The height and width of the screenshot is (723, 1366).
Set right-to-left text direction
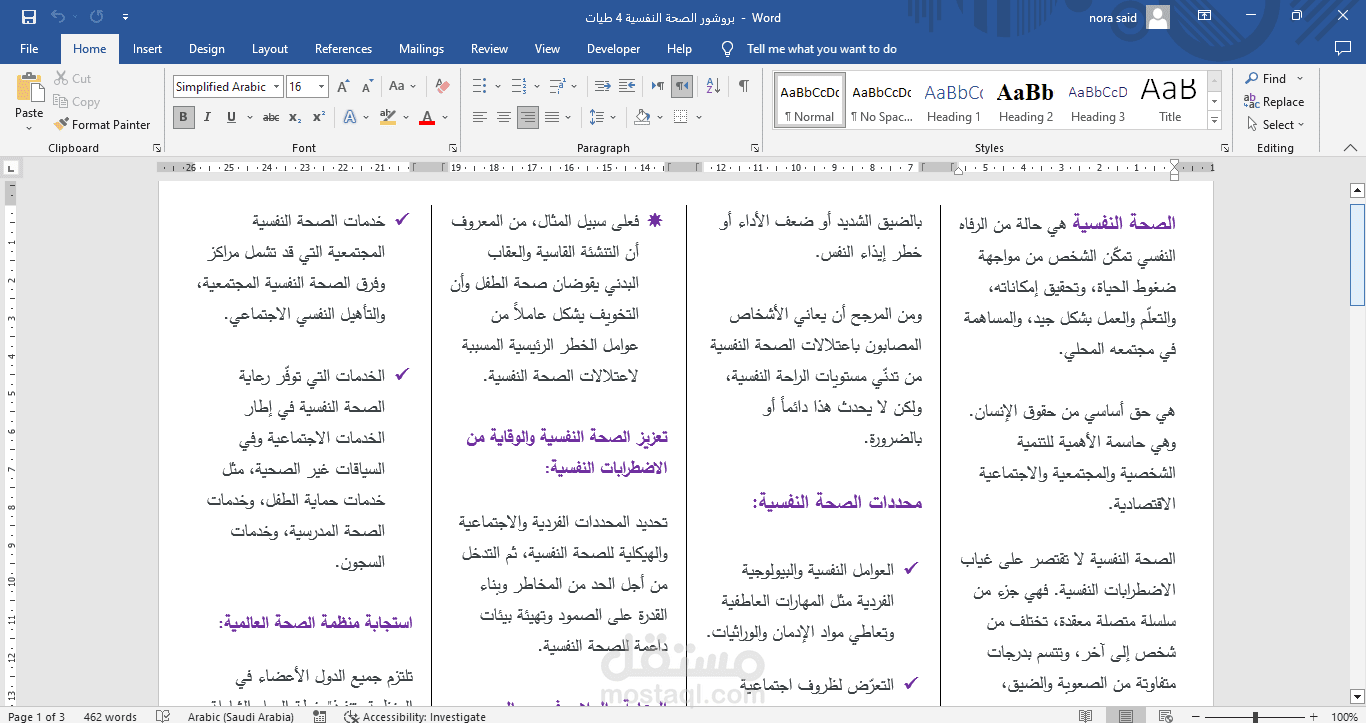pyautogui.click(x=682, y=87)
